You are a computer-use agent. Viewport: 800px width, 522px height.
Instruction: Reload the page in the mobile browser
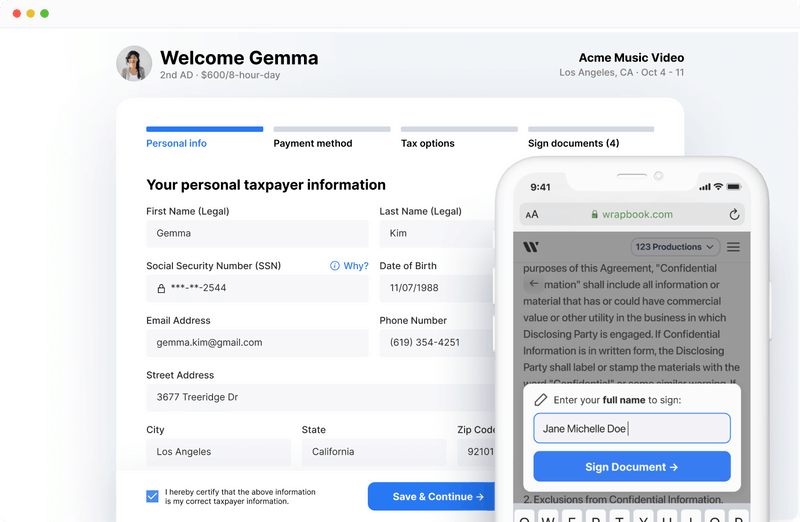click(734, 214)
